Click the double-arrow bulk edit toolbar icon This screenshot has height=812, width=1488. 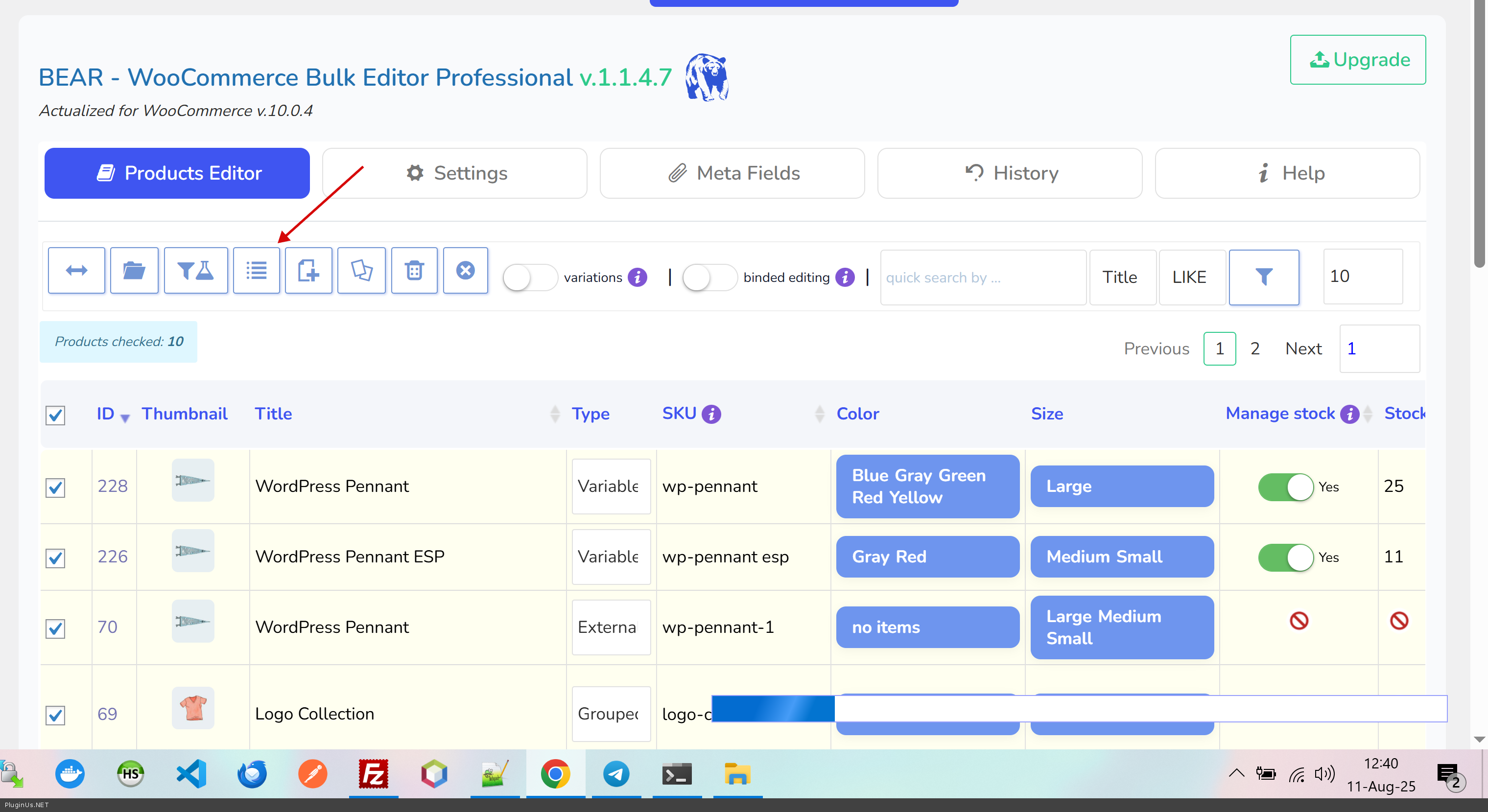point(76,270)
